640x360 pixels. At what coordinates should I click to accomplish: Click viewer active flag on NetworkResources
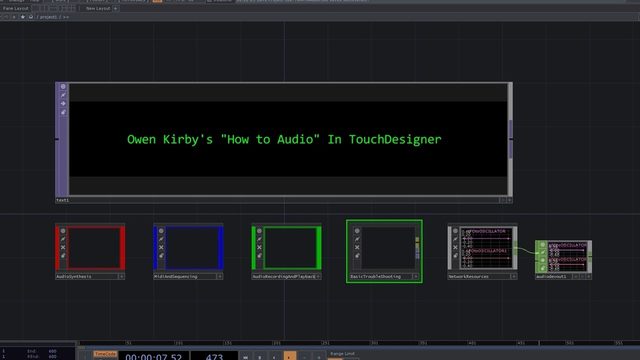(456, 231)
